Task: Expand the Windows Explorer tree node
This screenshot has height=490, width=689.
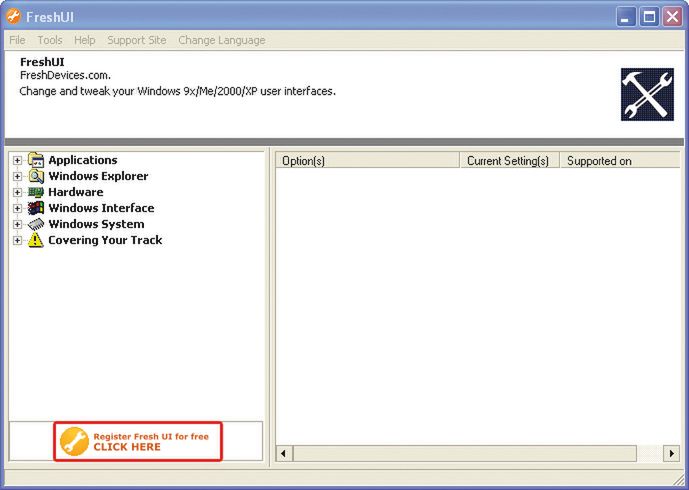Action: tap(17, 176)
